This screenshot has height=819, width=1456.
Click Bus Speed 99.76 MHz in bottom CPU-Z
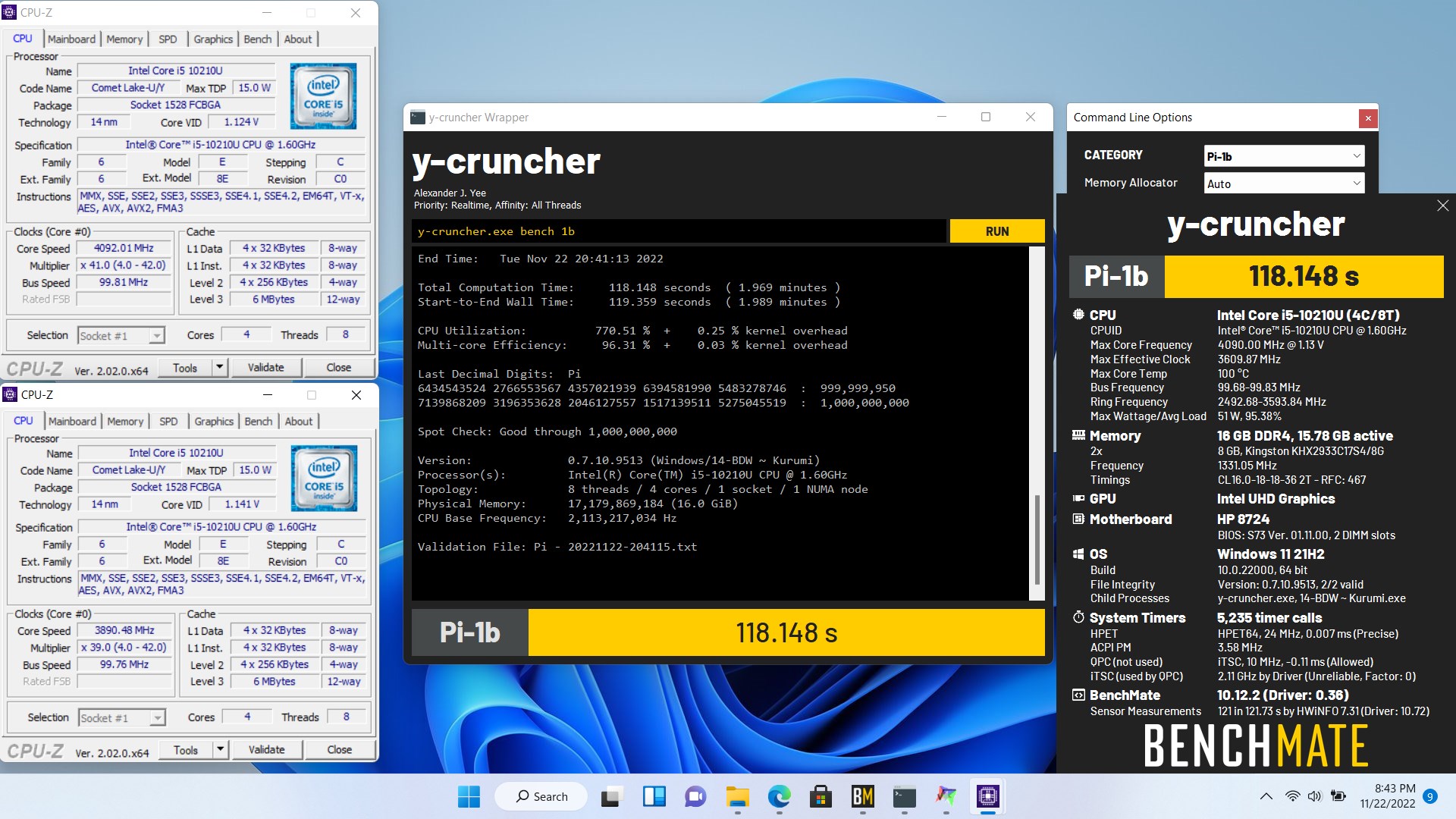pos(124,664)
